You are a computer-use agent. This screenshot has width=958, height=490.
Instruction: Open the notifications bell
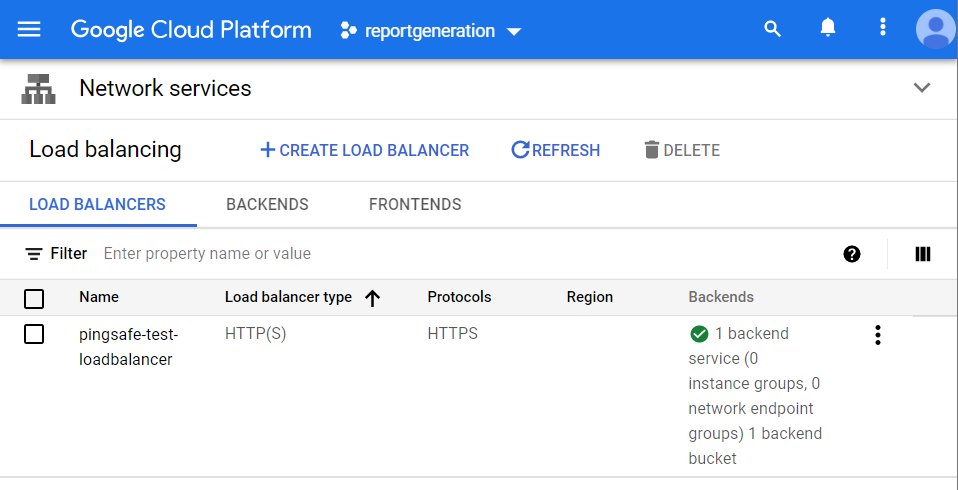coord(828,29)
